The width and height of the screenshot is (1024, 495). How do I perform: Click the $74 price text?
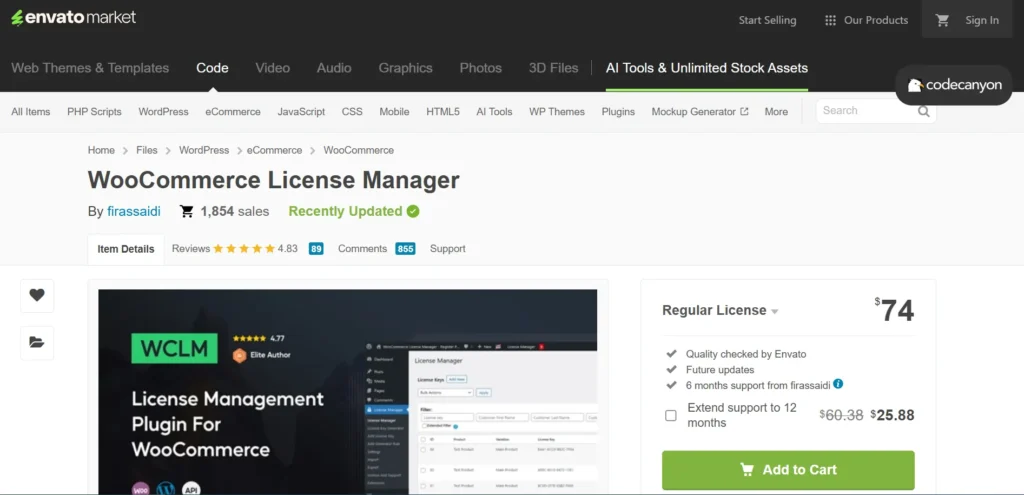[894, 310]
